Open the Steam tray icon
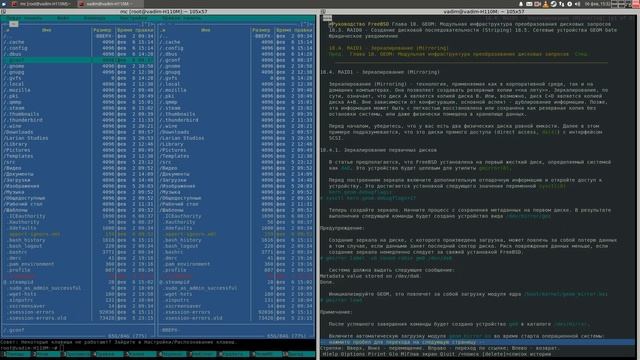Image resolution: width=640 pixels, height=360 pixels. (553, 4)
